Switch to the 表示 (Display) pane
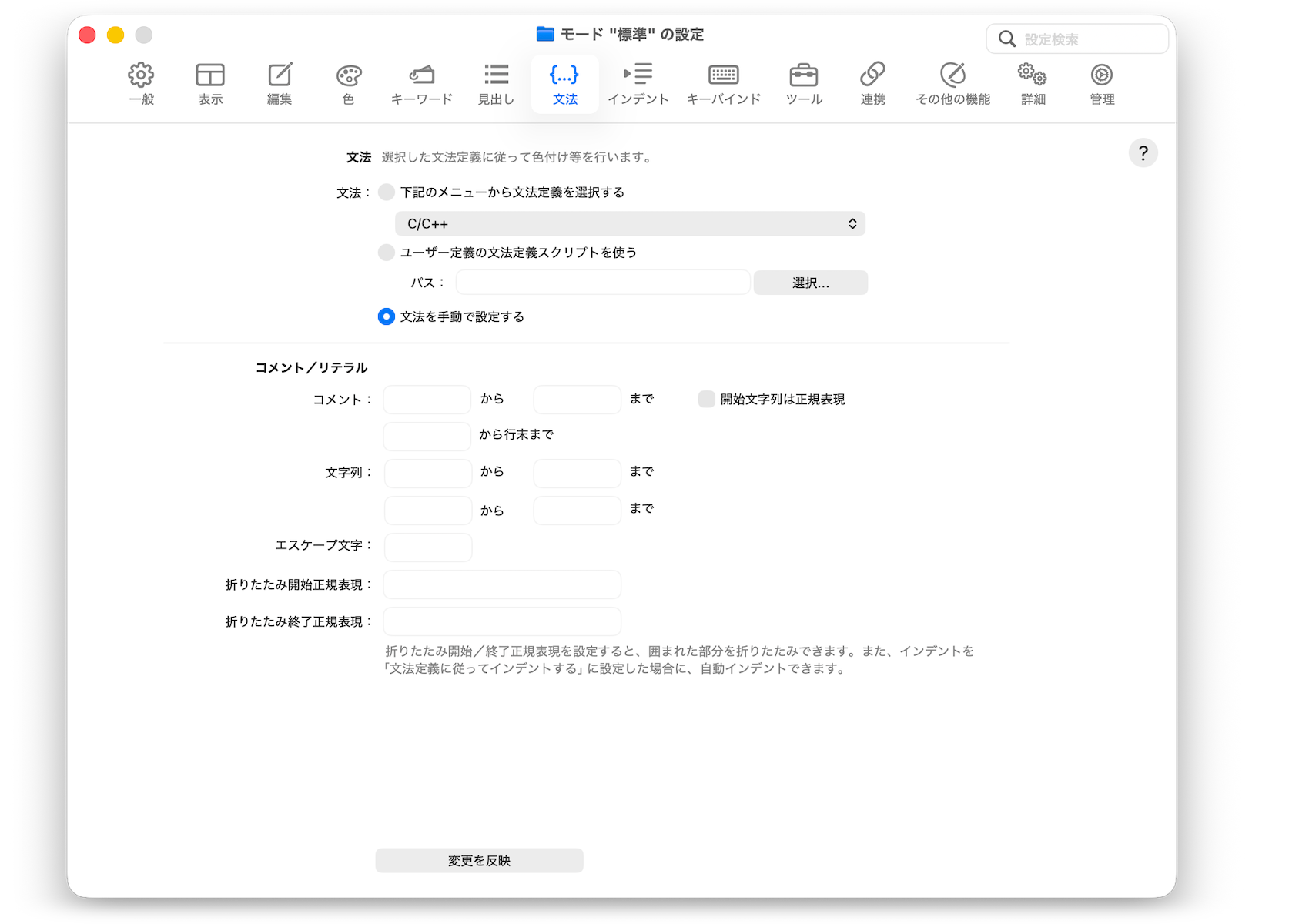 tap(210, 83)
